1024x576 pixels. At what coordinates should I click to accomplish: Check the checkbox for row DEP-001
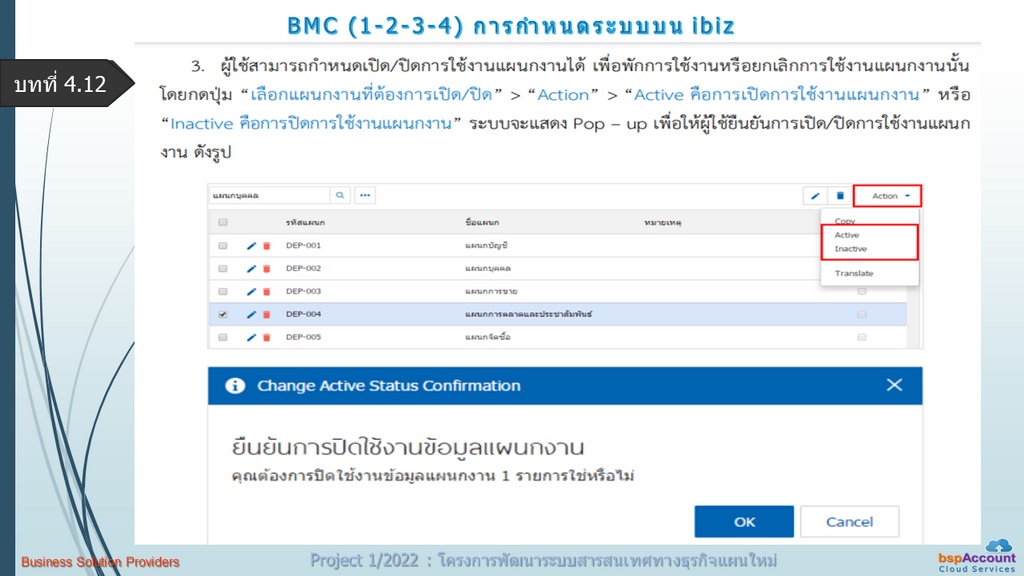coord(223,246)
